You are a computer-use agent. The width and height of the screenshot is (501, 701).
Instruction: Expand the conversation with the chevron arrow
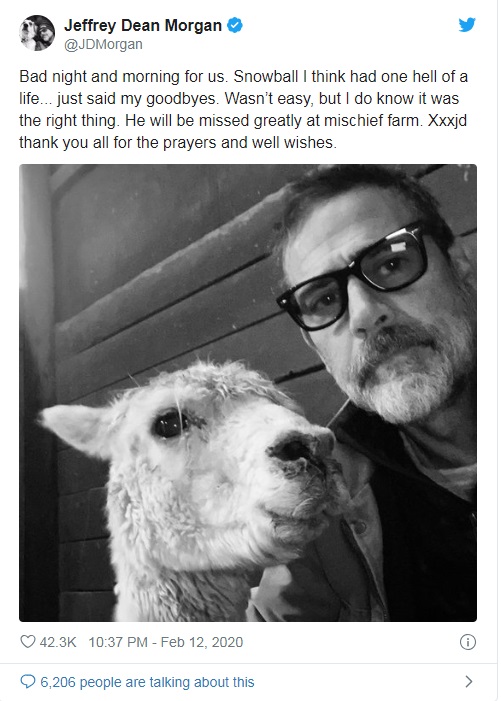468,682
